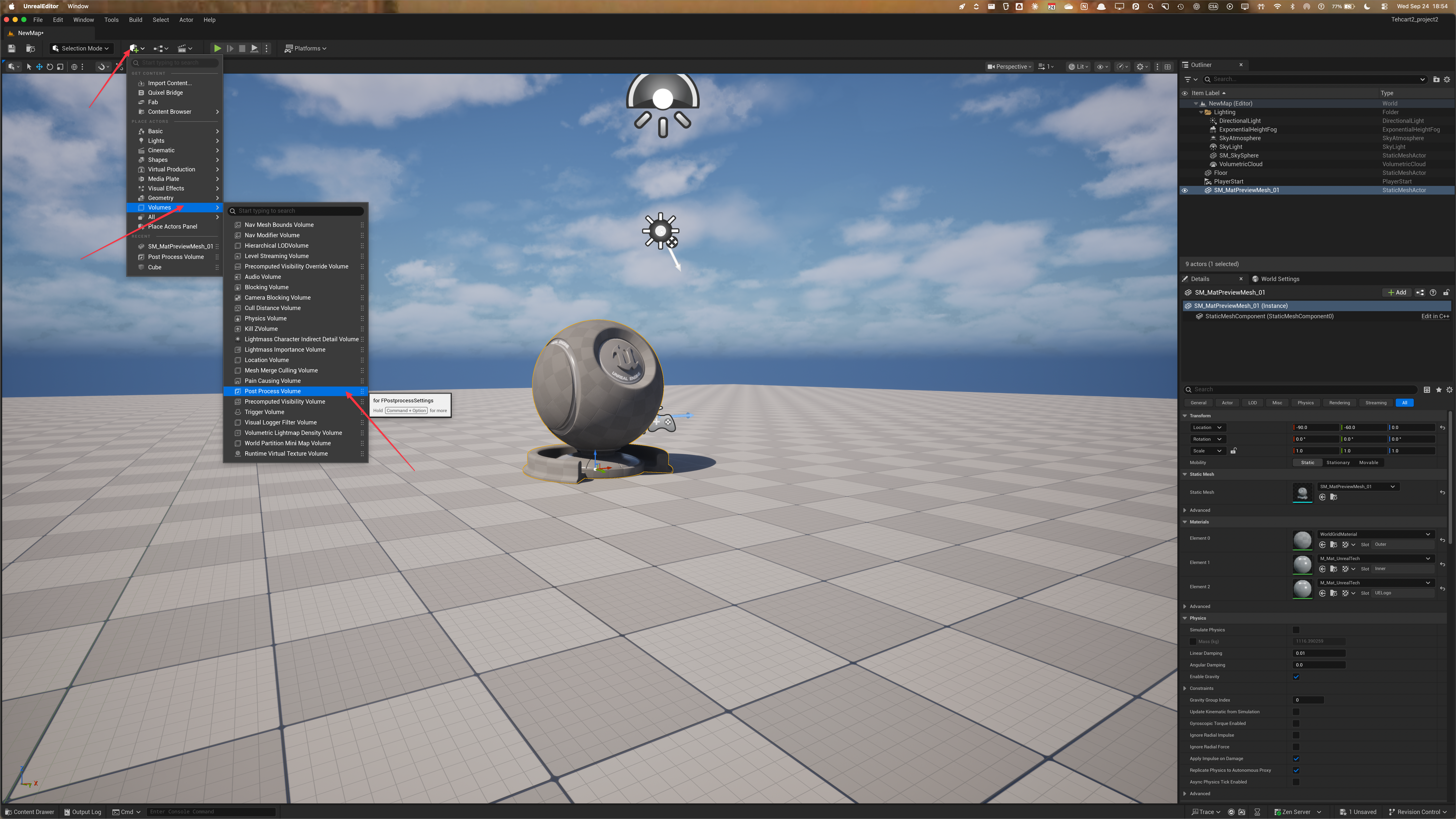Open the Output Log
The height and width of the screenshot is (819, 1456).
click(x=83, y=812)
